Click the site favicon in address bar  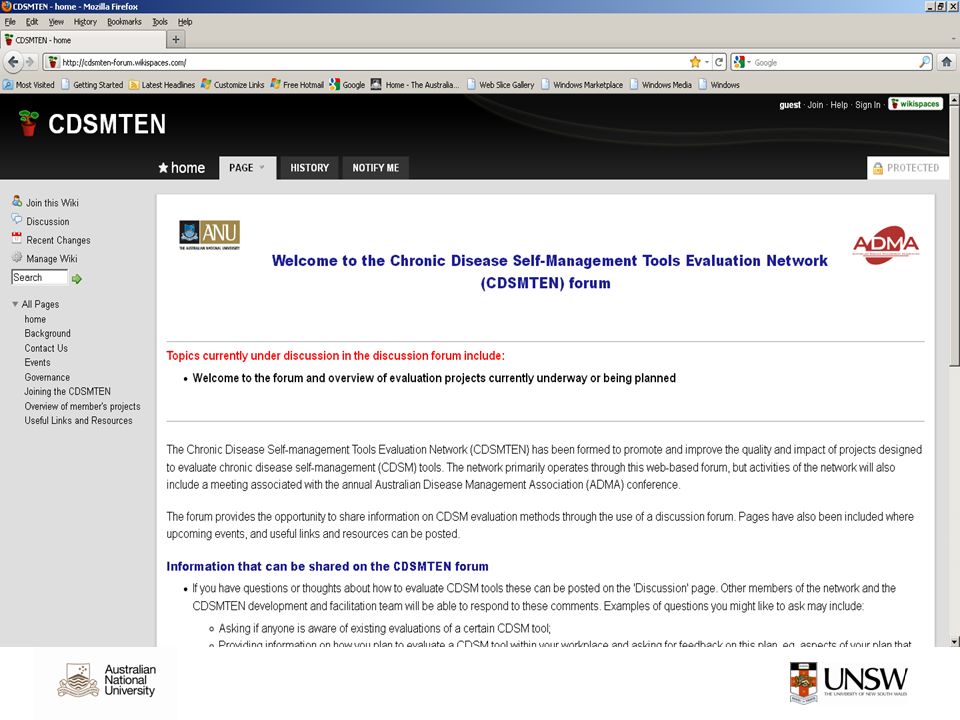click(x=53, y=62)
